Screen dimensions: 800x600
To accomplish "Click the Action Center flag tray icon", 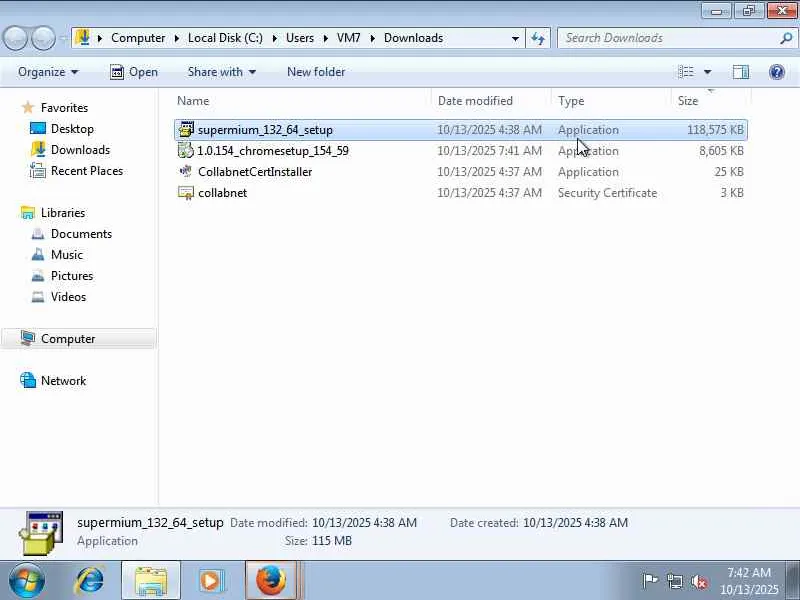I will pyautogui.click(x=650, y=581).
